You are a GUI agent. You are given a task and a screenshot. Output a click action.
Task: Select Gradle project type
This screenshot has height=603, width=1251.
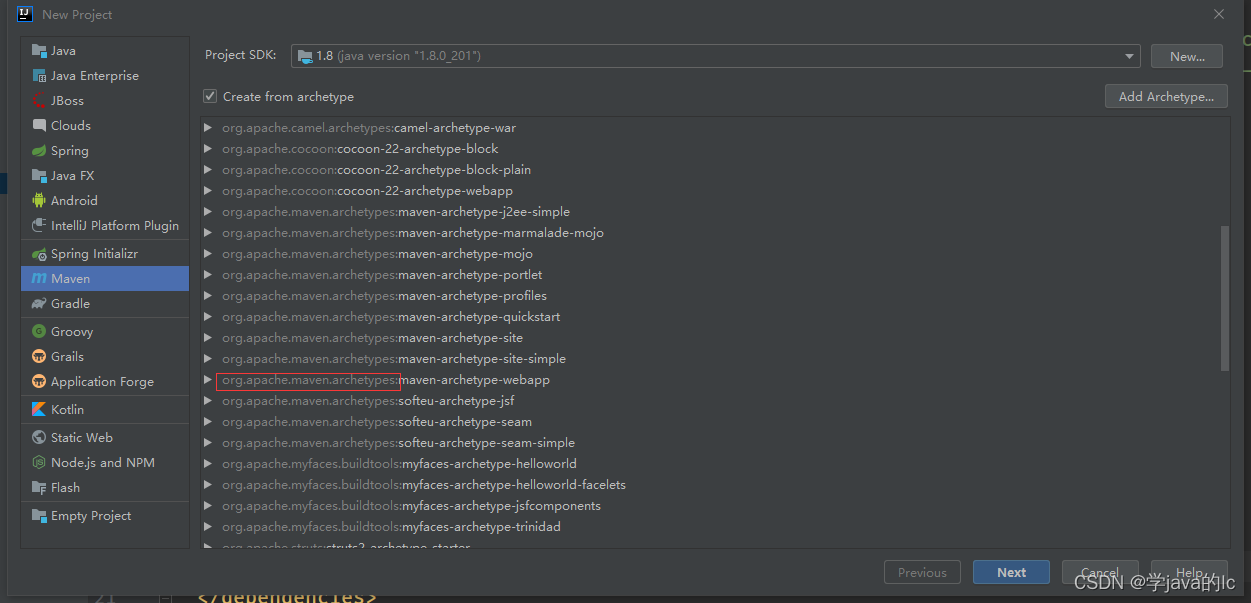105,304
